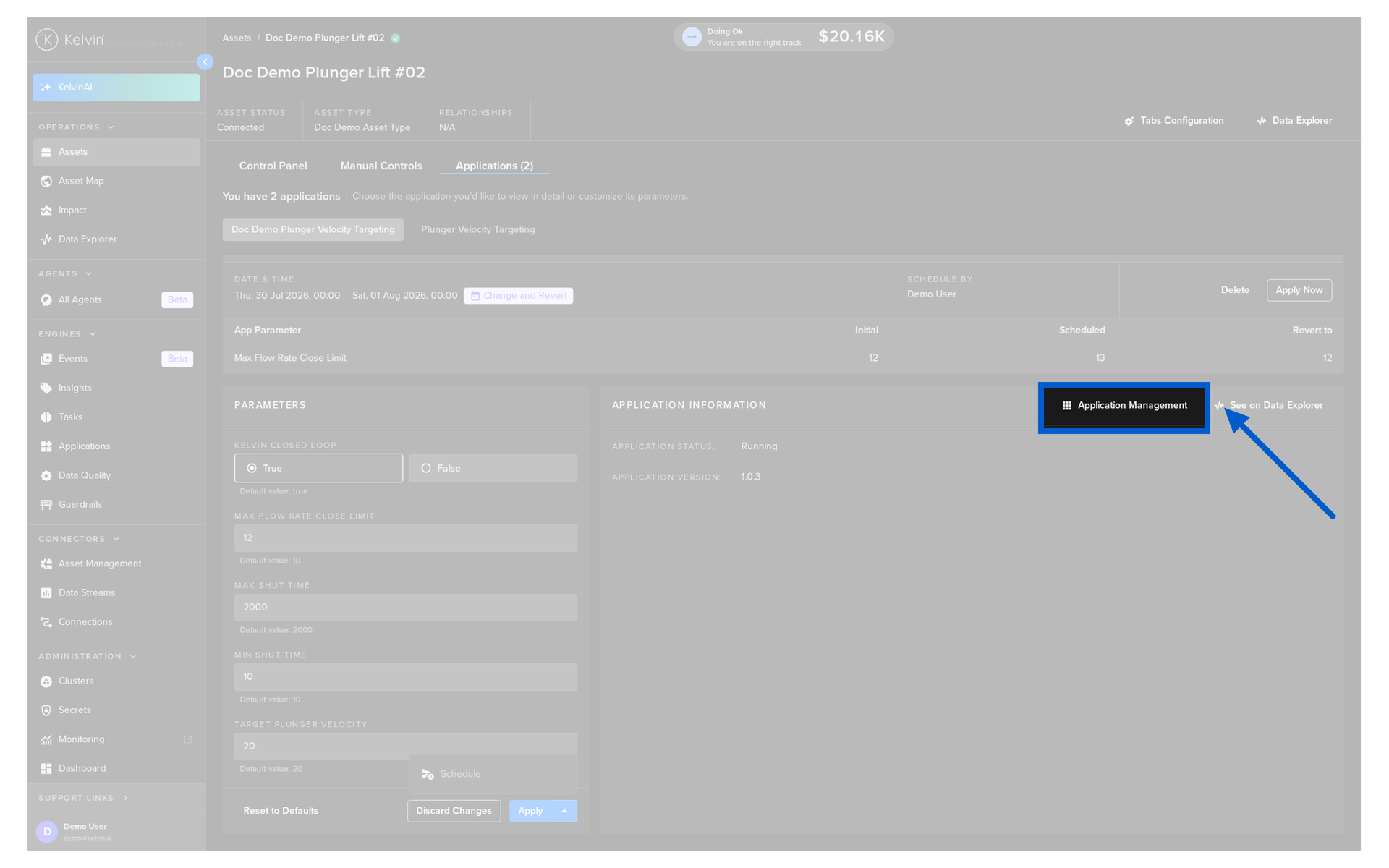Click the Asset Map globe icon
The image size is (1389, 868).
(x=46, y=181)
